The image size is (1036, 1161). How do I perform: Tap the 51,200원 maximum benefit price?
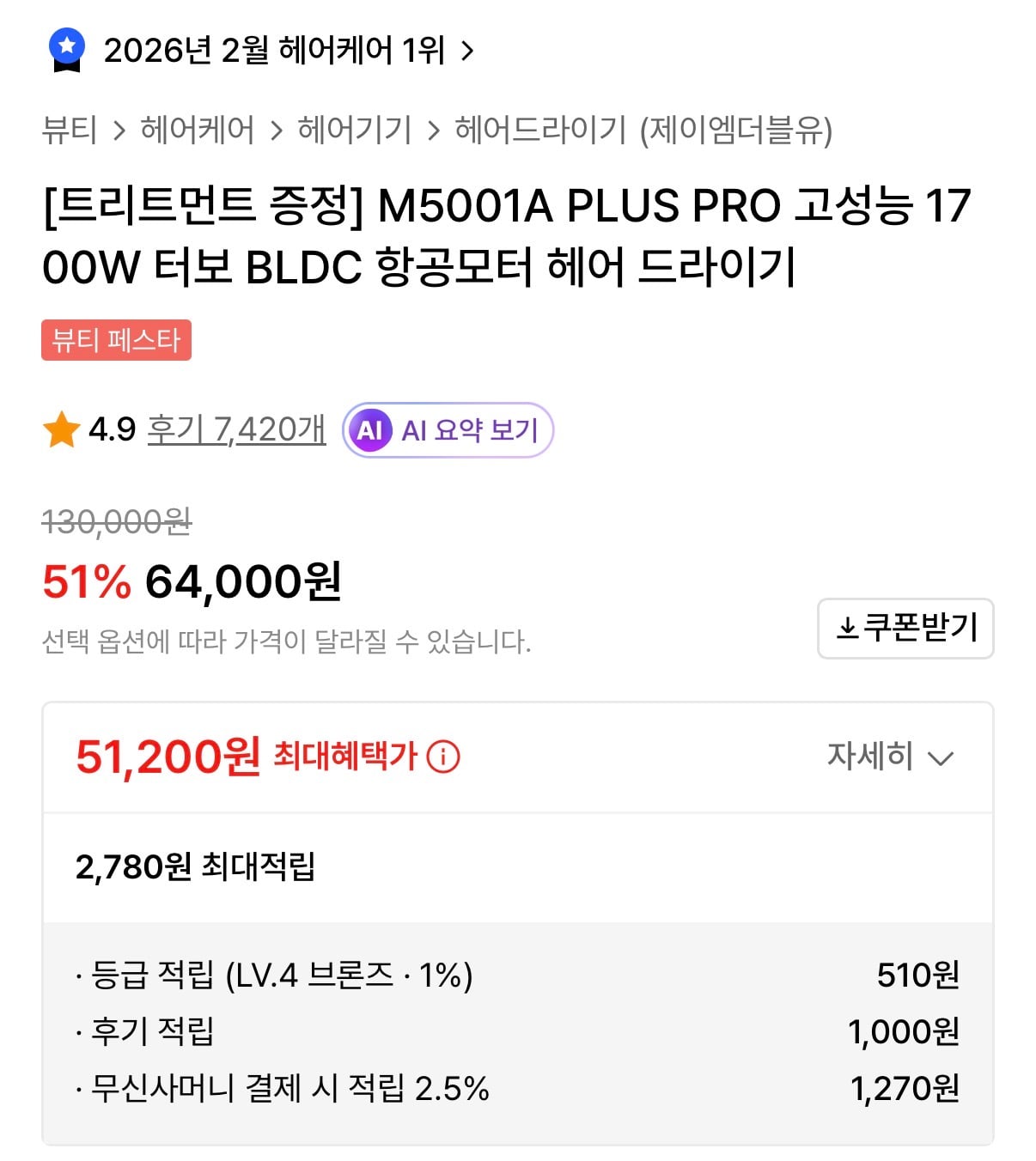[x=168, y=757]
